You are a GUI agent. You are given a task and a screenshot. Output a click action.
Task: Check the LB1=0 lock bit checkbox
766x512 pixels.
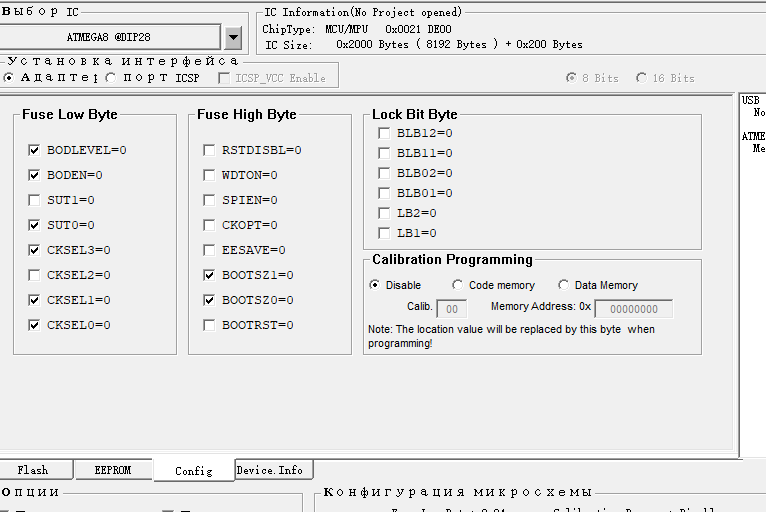(384, 233)
